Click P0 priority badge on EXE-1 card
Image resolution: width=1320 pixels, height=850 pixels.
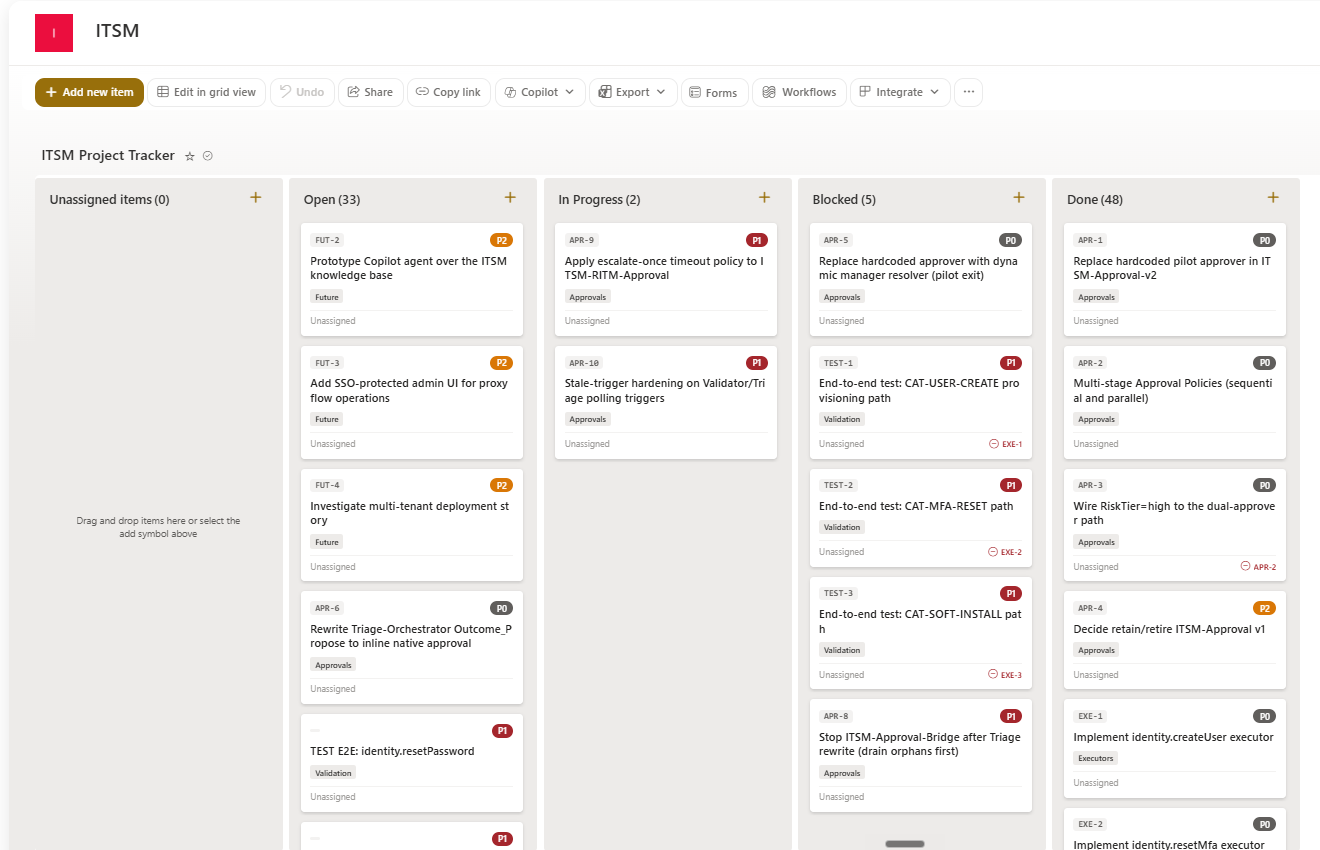tap(1264, 716)
